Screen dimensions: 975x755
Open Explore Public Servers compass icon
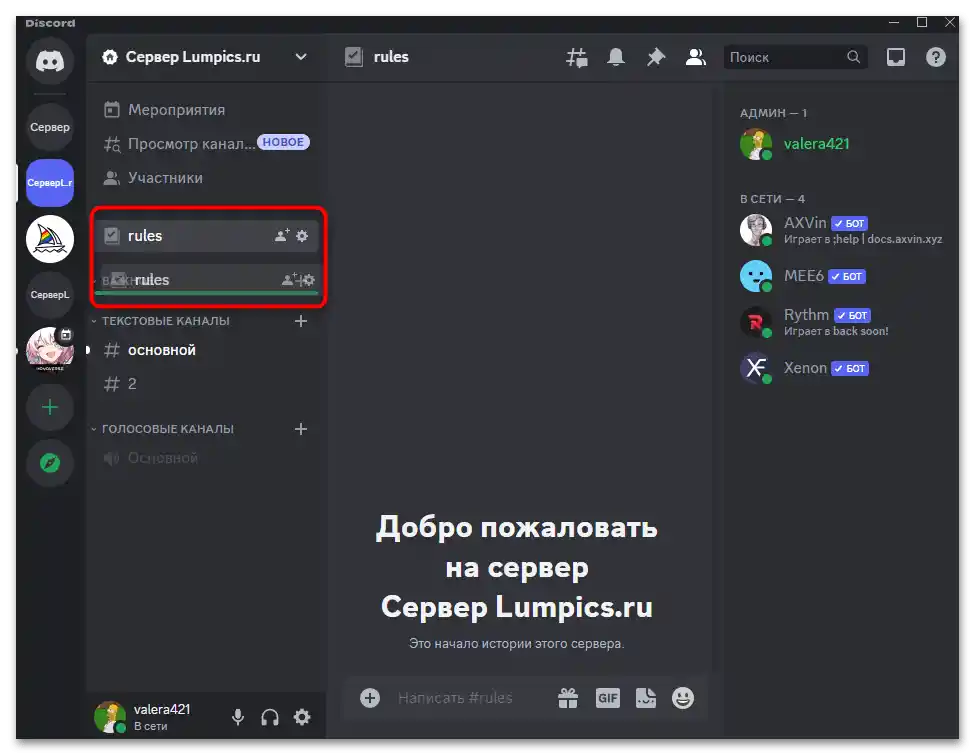tap(49, 463)
